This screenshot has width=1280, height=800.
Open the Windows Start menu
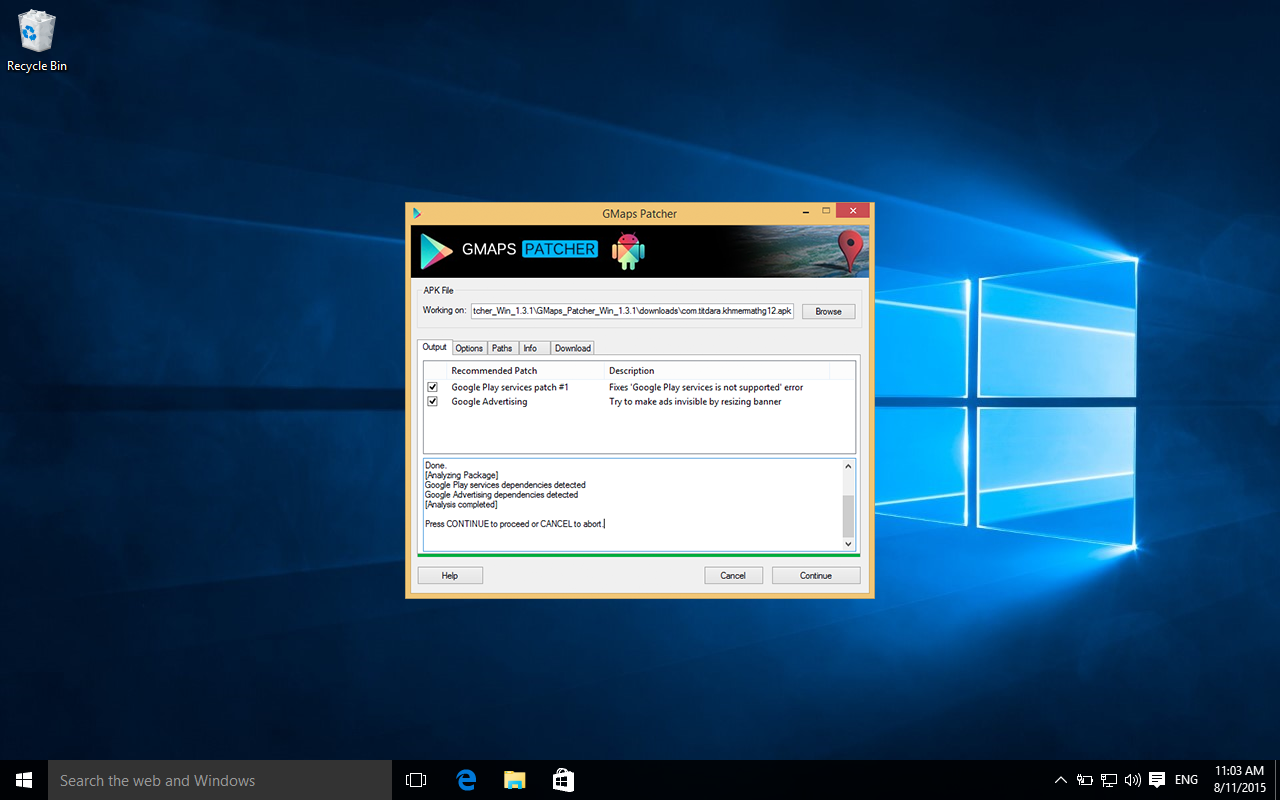[24, 780]
